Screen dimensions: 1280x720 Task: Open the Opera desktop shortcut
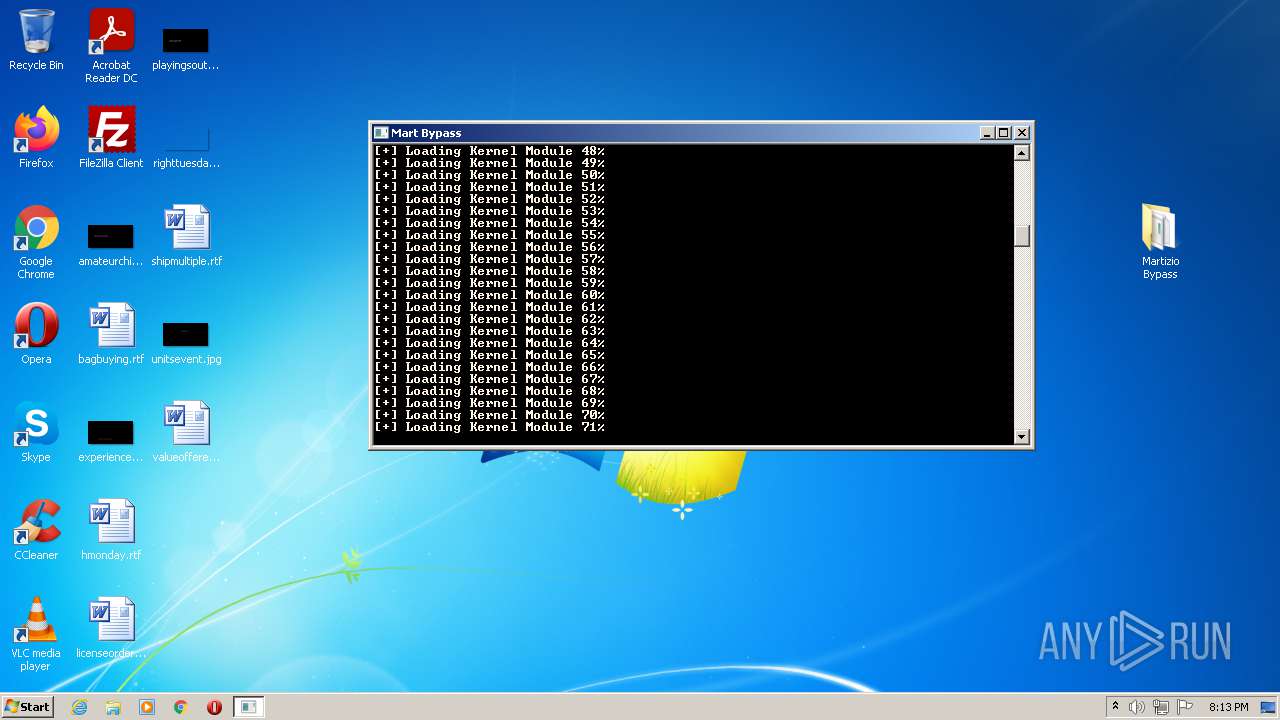36,334
